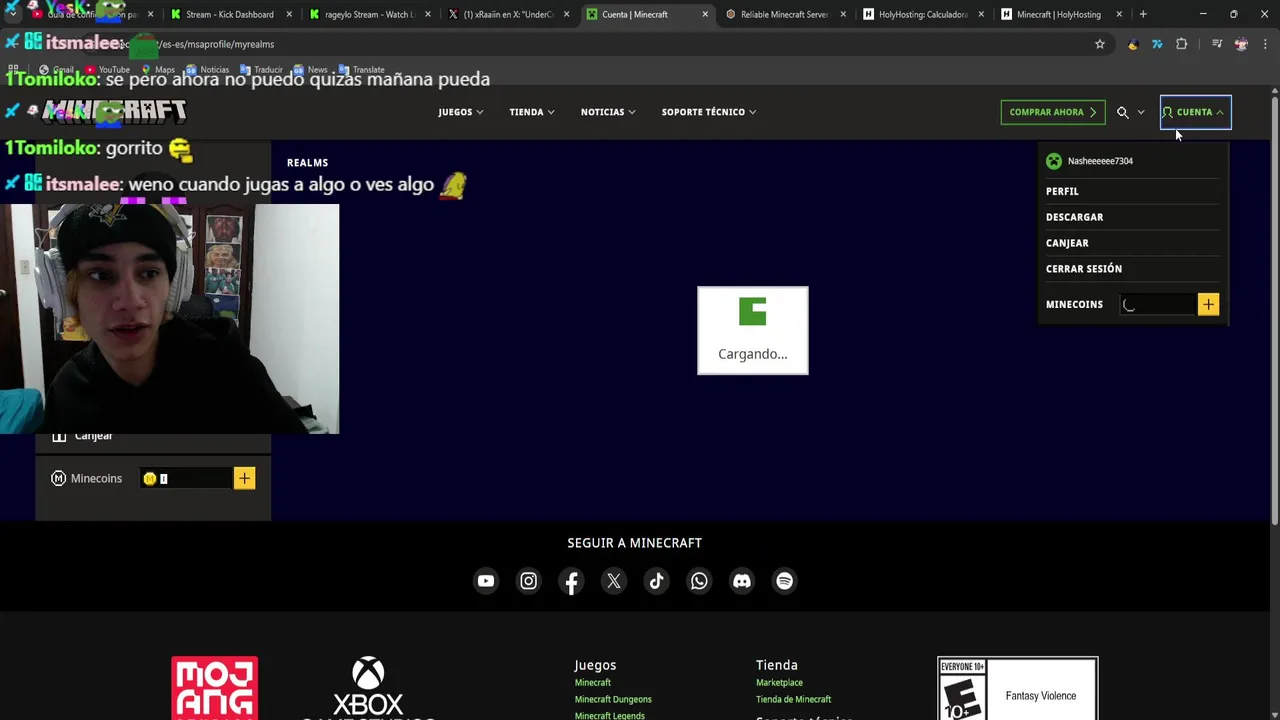
Task: Open the browser extensions puzzle icon
Action: 1181,44
